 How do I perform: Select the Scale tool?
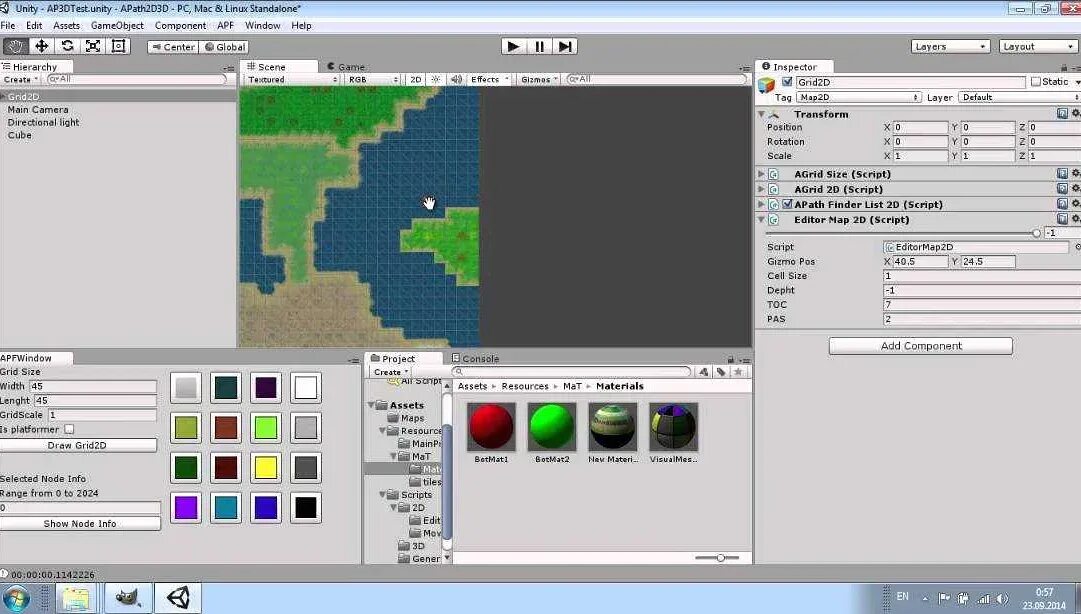pyautogui.click(x=92, y=46)
